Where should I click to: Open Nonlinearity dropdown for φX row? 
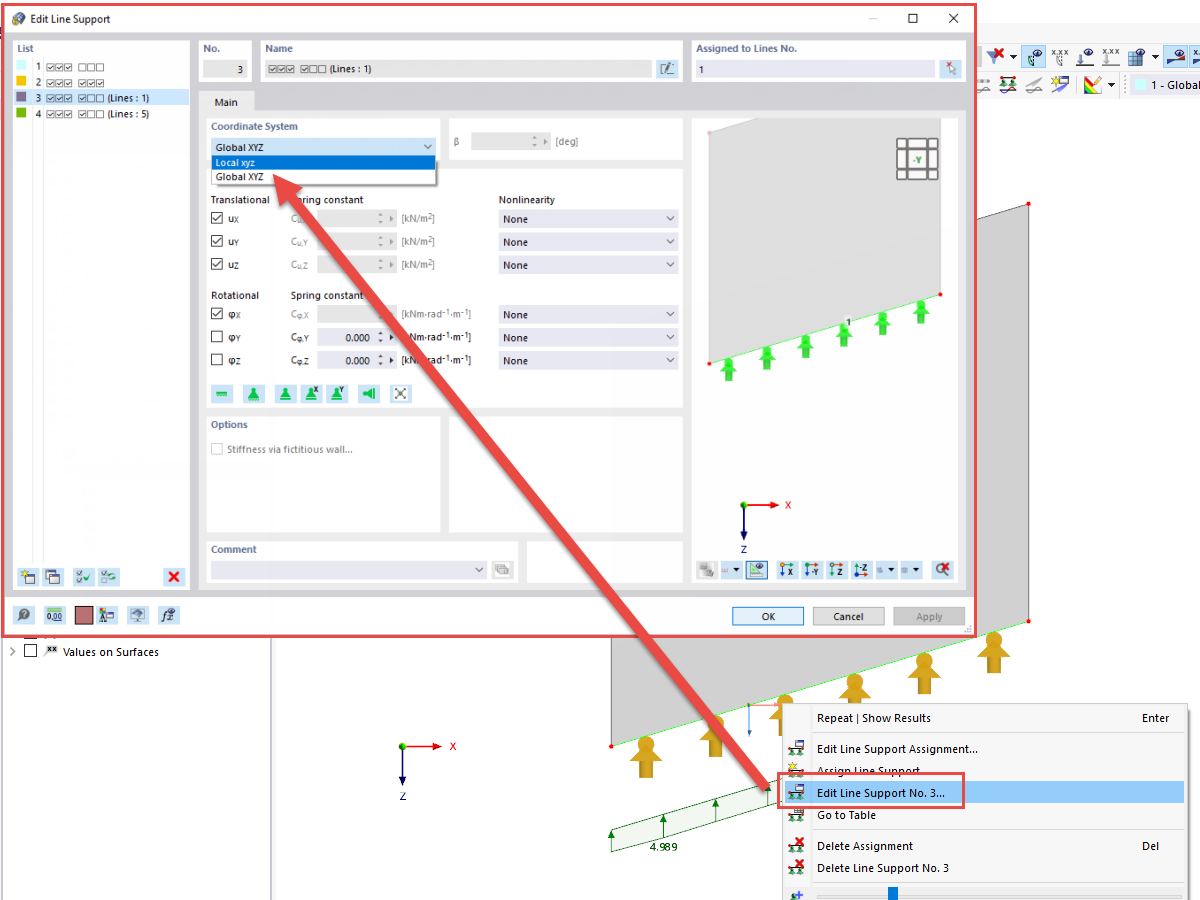(588, 315)
